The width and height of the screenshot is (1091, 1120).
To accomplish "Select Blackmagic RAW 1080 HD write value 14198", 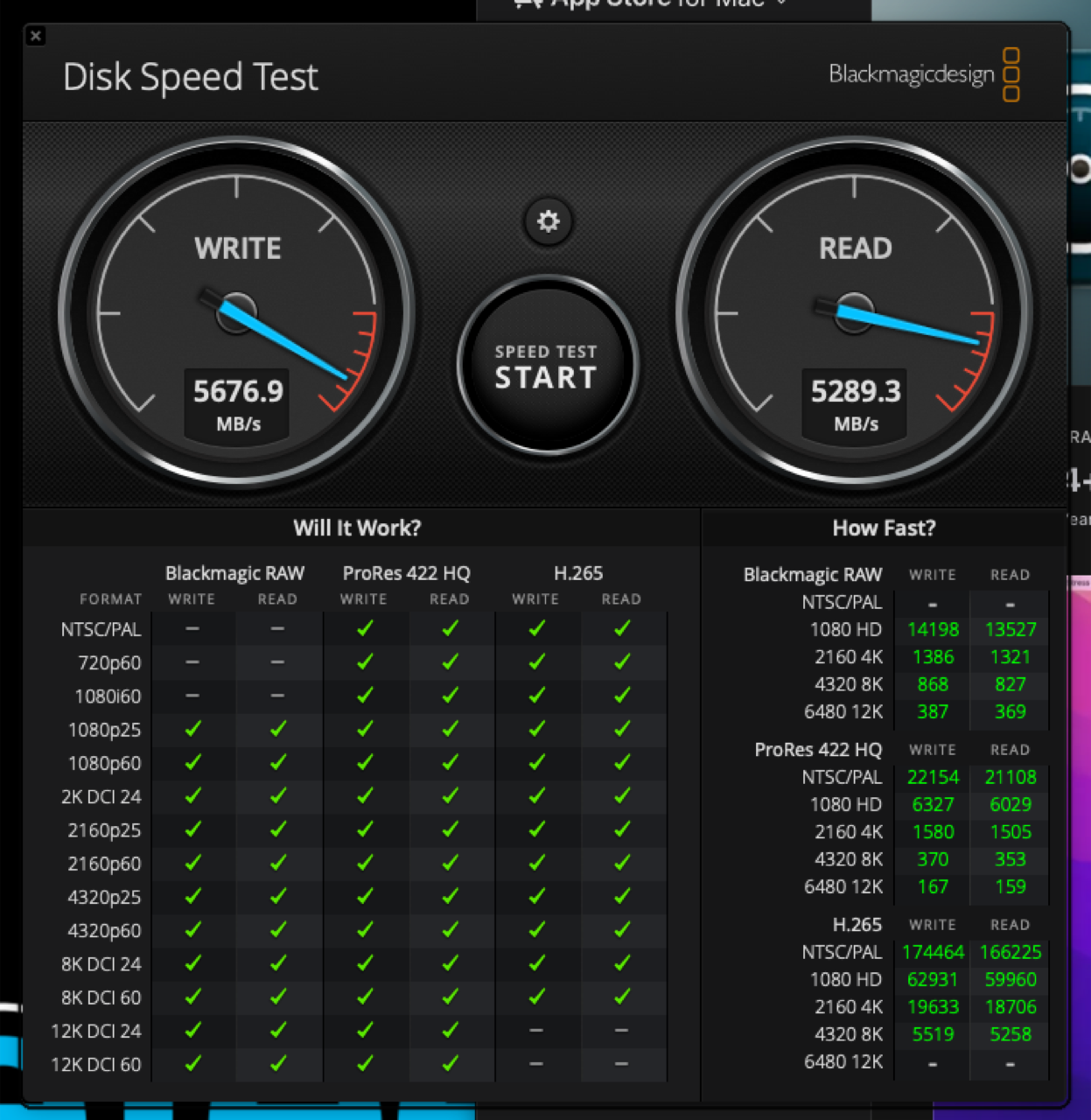I will pyautogui.click(x=933, y=629).
